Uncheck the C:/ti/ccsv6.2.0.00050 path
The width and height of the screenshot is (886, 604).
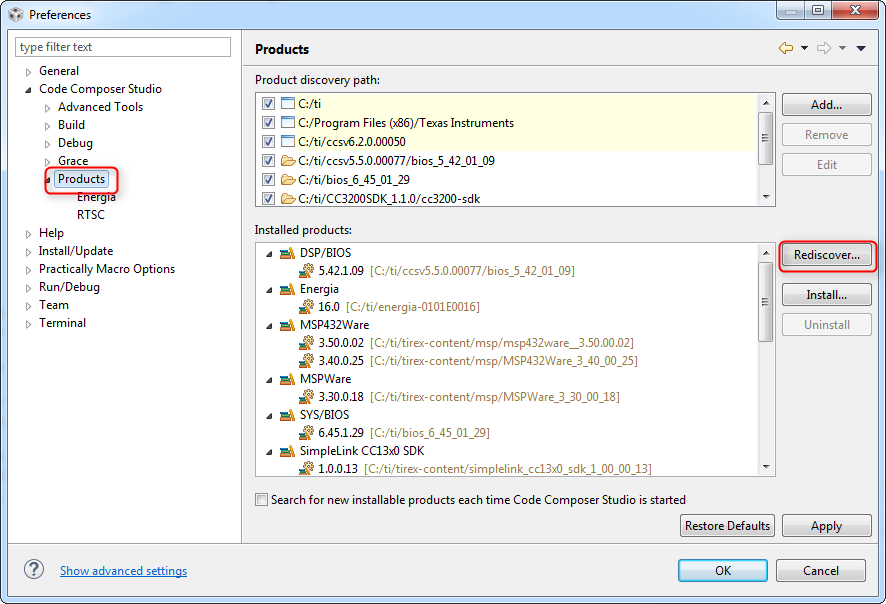click(x=268, y=141)
